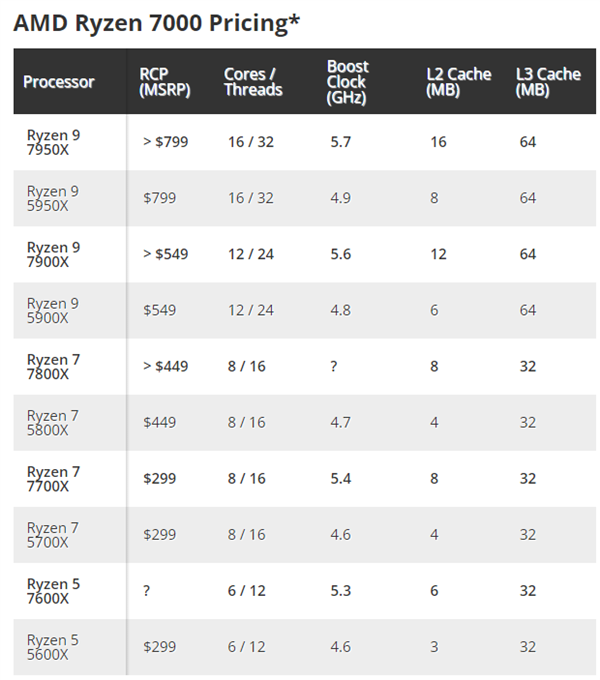Select the Ryzen 9 7900X processor name
The height and width of the screenshot is (680, 600).
[53, 254]
